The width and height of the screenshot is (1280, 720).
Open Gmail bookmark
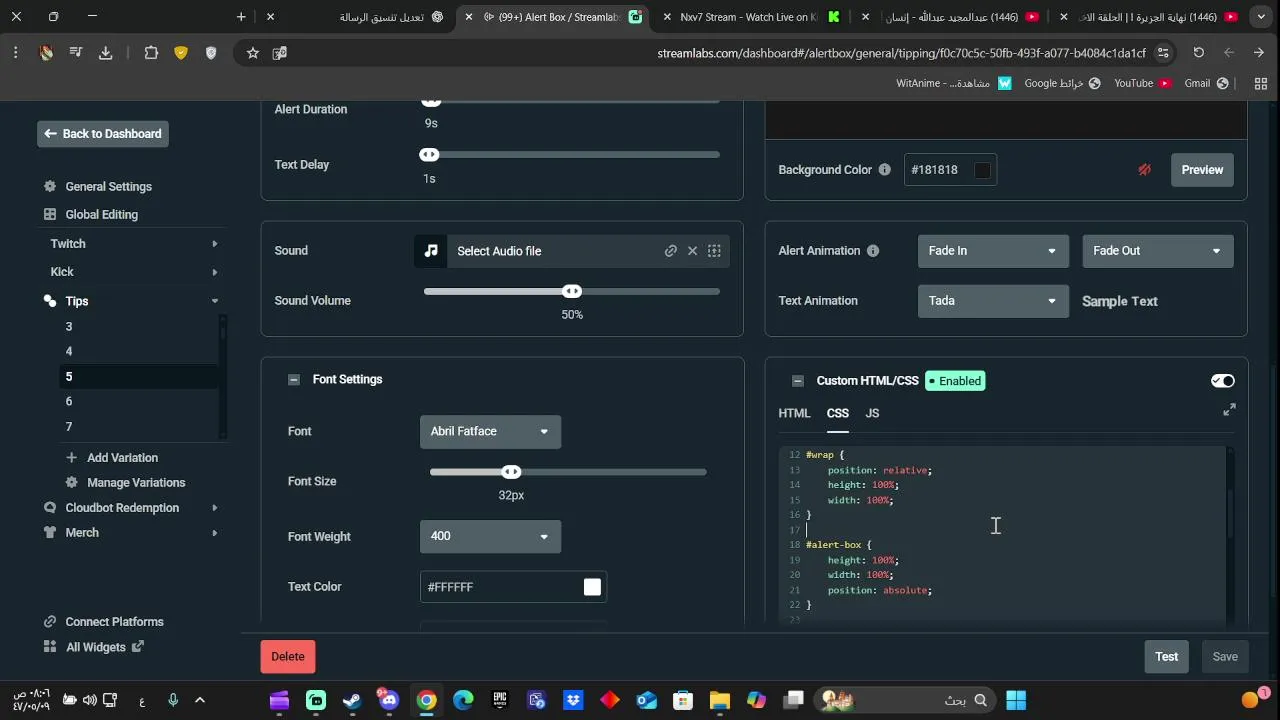pyautogui.click(x=1206, y=84)
